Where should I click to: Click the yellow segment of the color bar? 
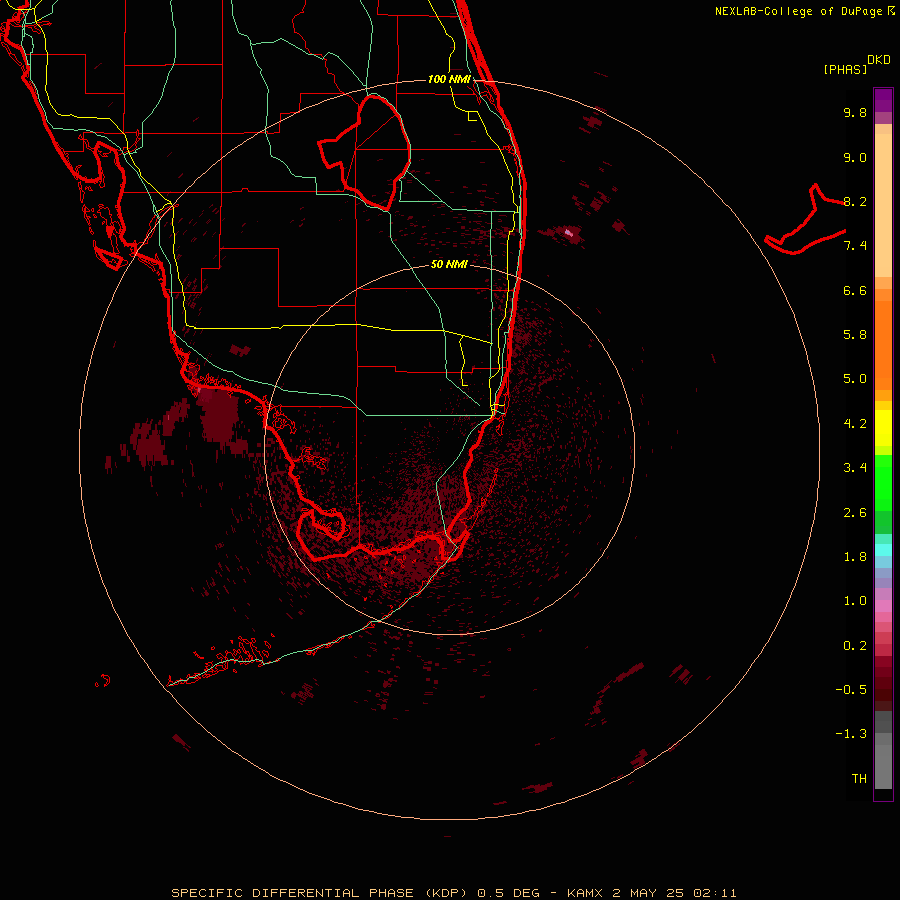point(883,428)
